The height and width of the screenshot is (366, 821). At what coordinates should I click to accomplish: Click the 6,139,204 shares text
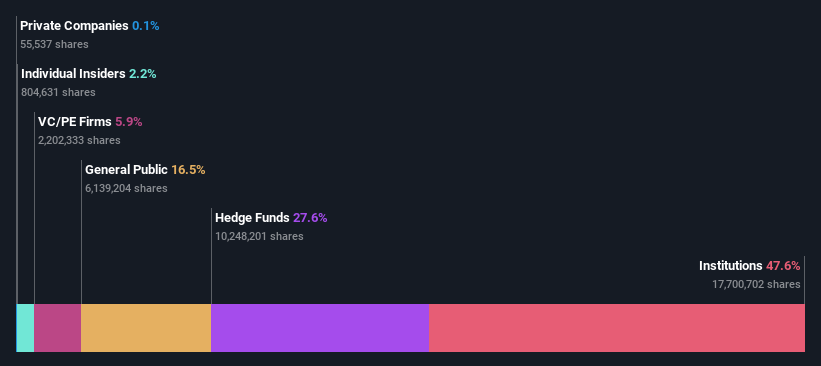(x=127, y=188)
